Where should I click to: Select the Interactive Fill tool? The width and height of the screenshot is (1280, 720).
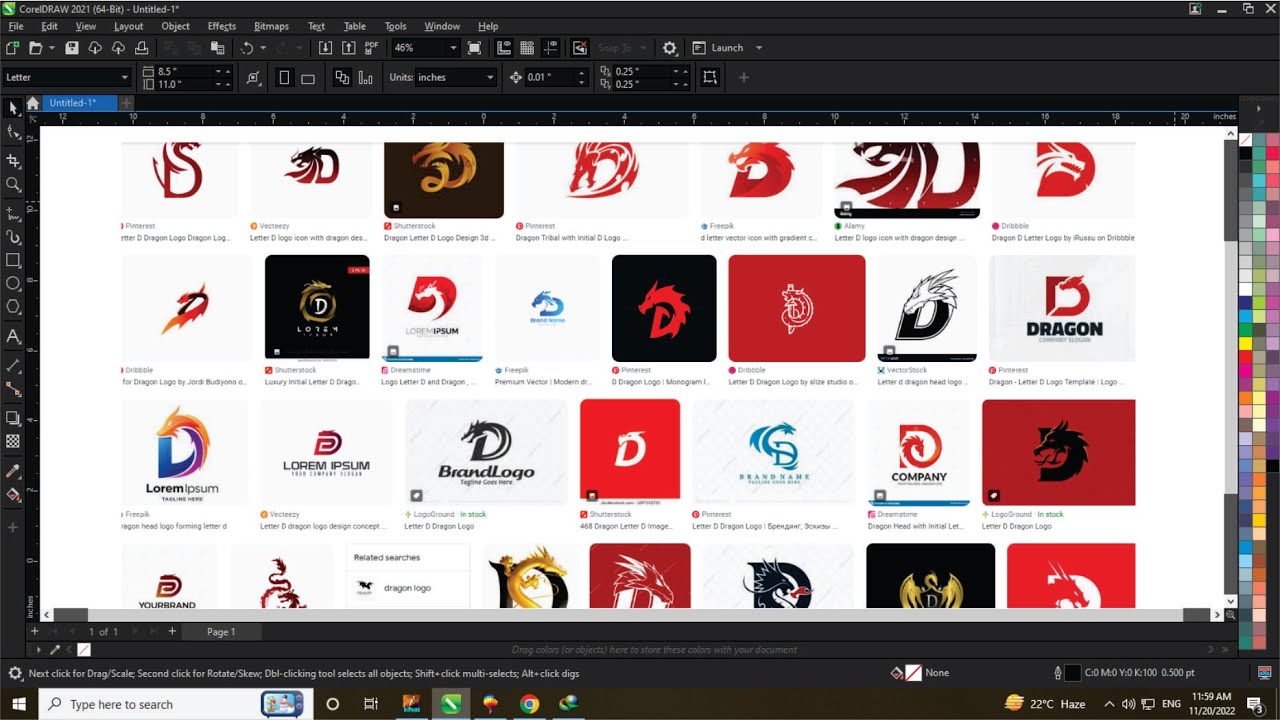pyautogui.click(x=13, y=494)
